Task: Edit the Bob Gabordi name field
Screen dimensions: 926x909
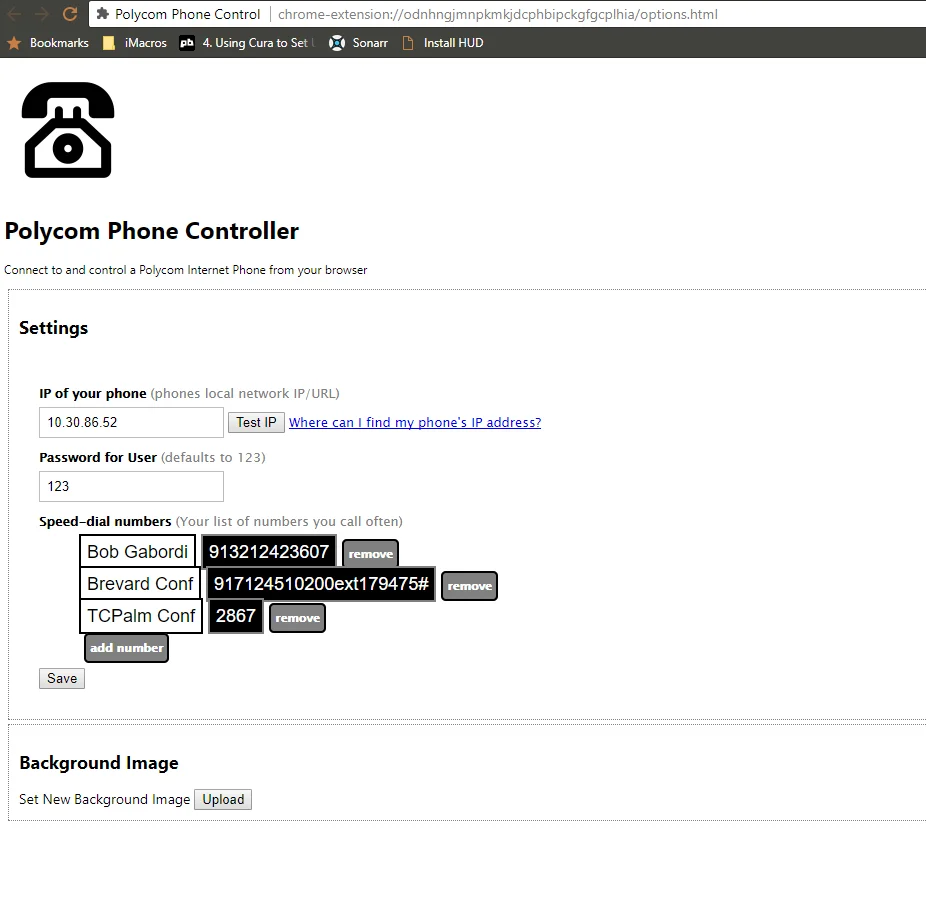Action: pos(138,551)
